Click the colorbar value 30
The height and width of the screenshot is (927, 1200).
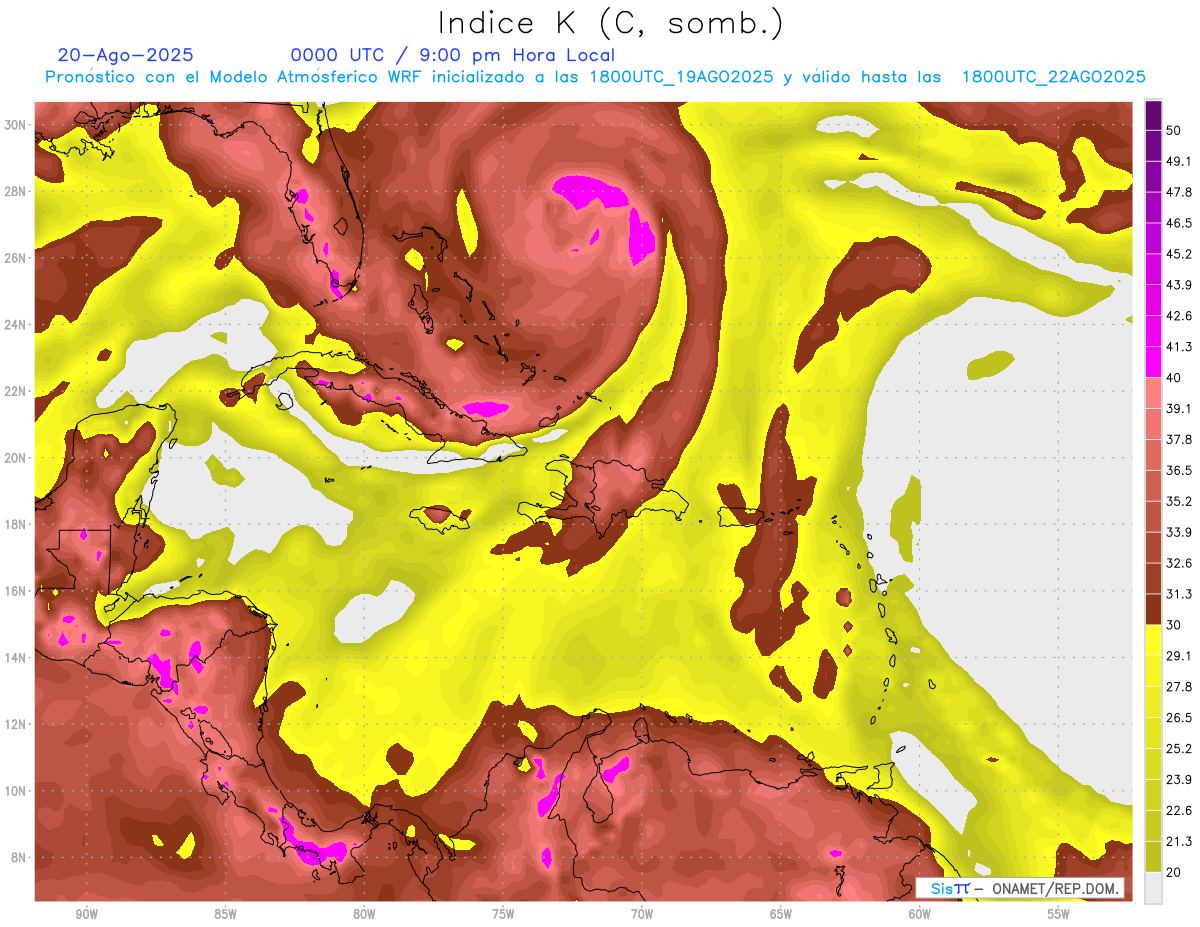pos(1174,625)
